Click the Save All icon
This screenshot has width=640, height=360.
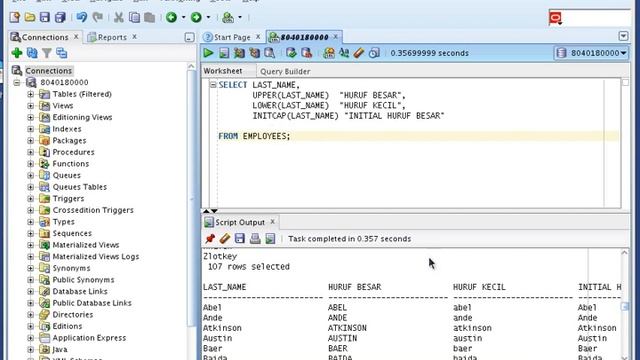point(60,17)
